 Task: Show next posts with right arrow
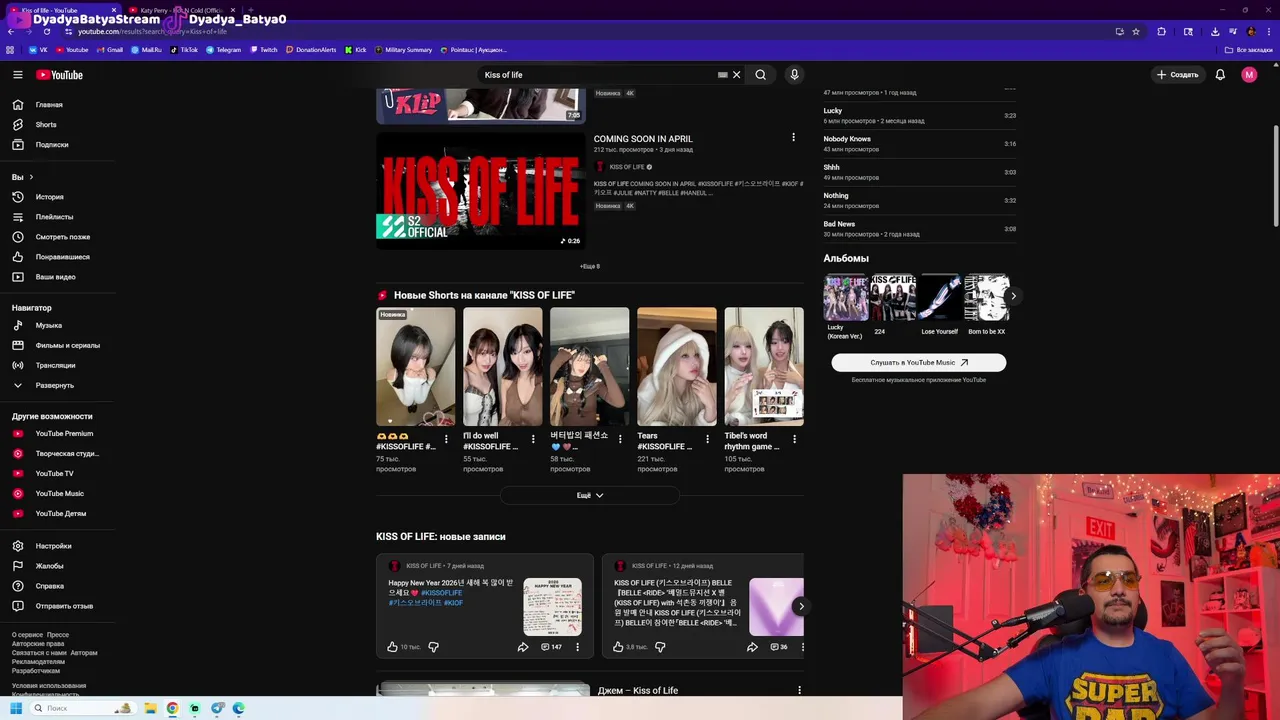(x=800, y=606)
